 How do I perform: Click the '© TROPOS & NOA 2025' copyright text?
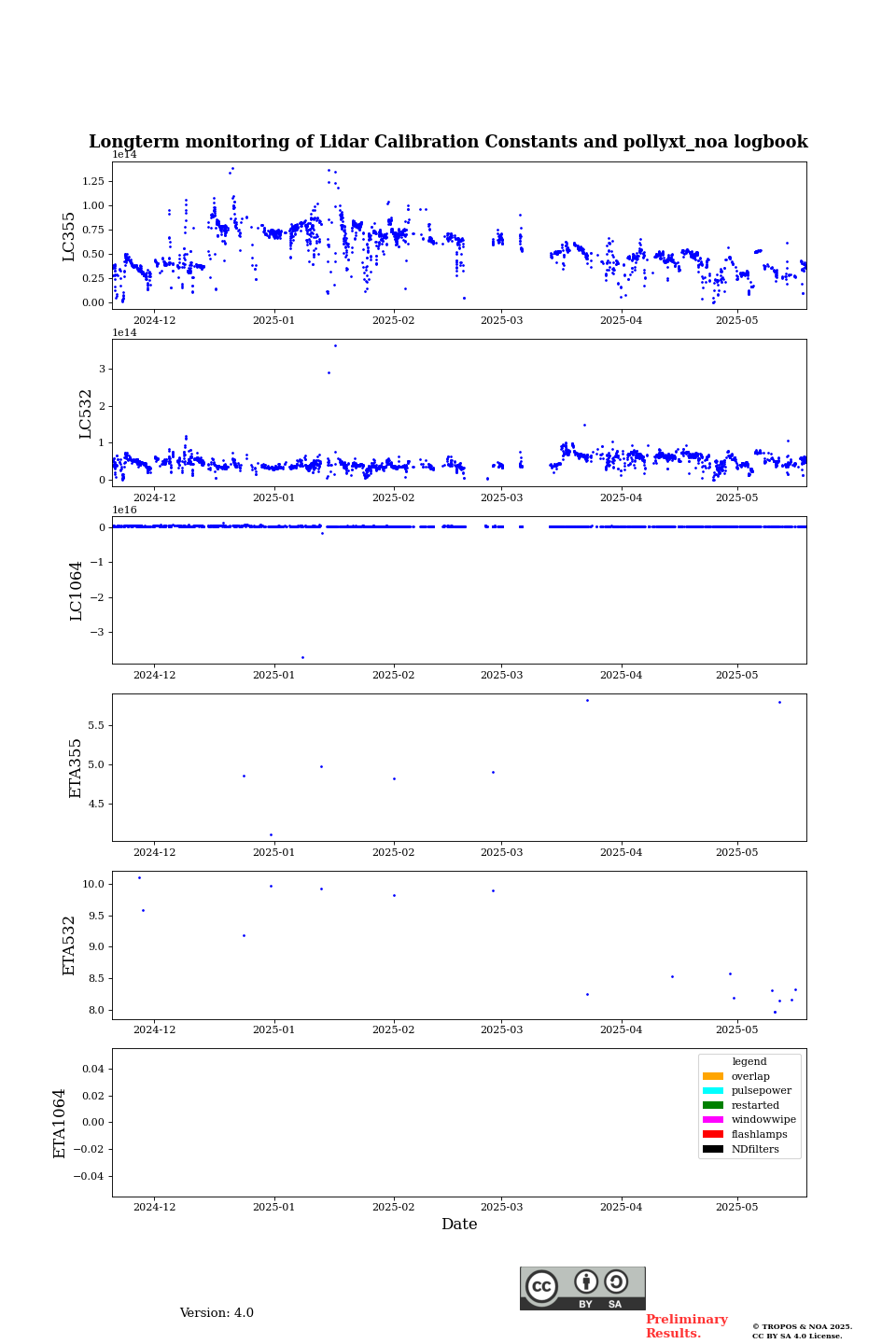[802, 1327]
